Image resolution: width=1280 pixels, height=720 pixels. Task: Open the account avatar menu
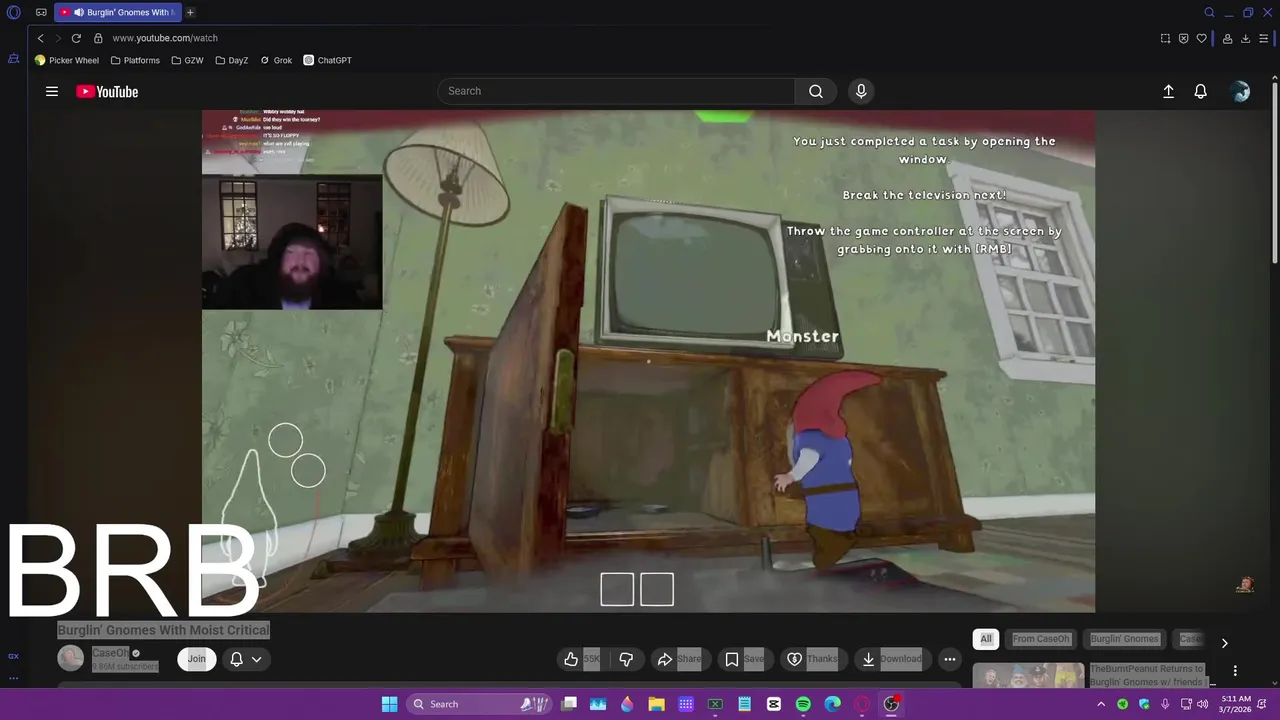[x=1240, y=91]
